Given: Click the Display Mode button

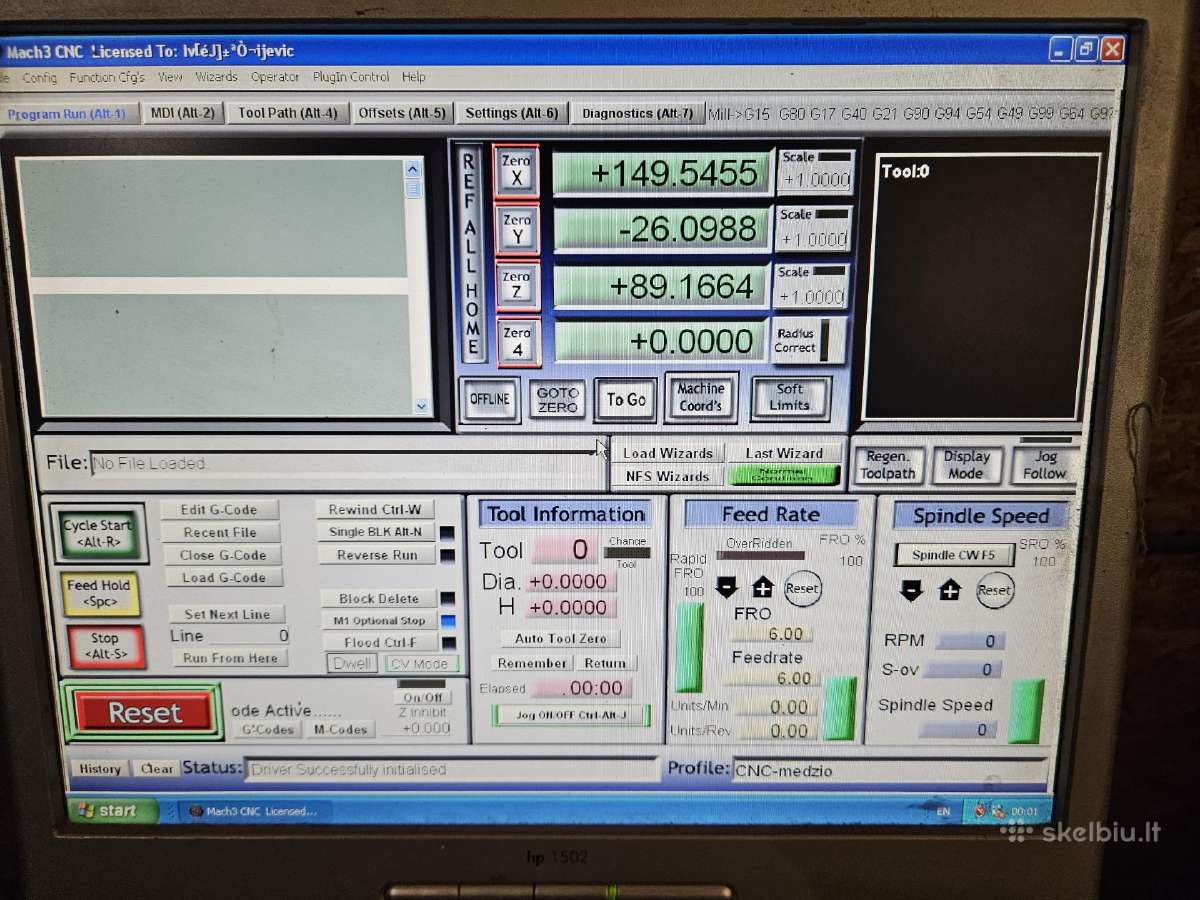Looking at the screenshot, I should pos(965,465).
